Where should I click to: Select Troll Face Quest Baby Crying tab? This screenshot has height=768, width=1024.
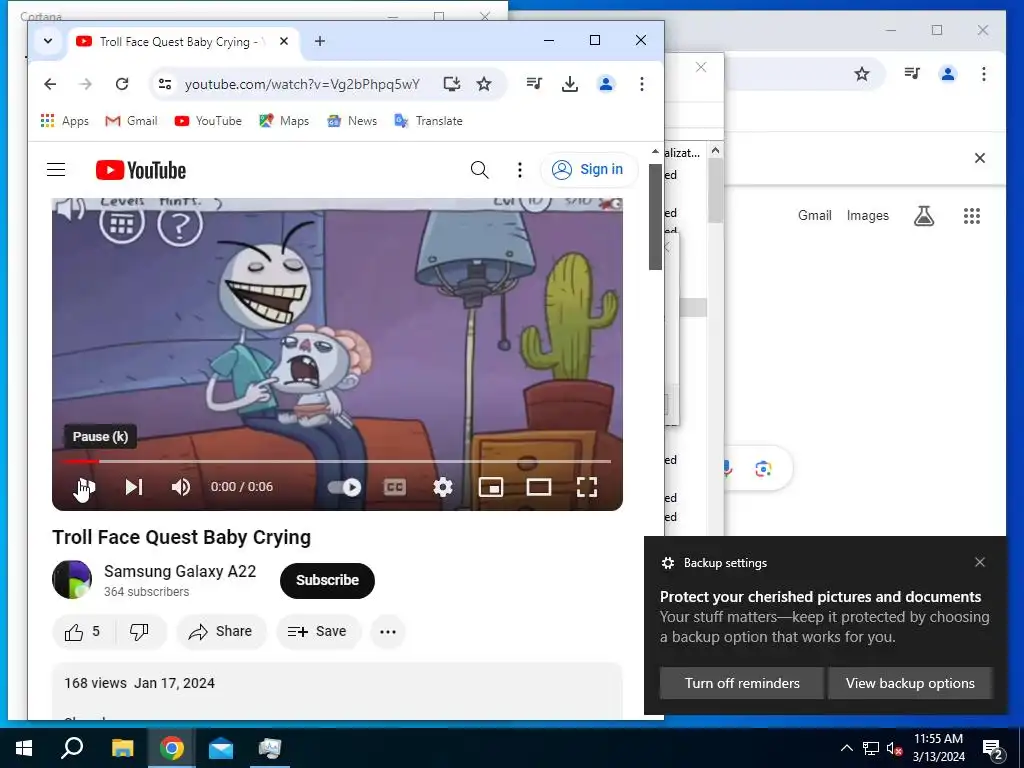click(x=183, y=42)
